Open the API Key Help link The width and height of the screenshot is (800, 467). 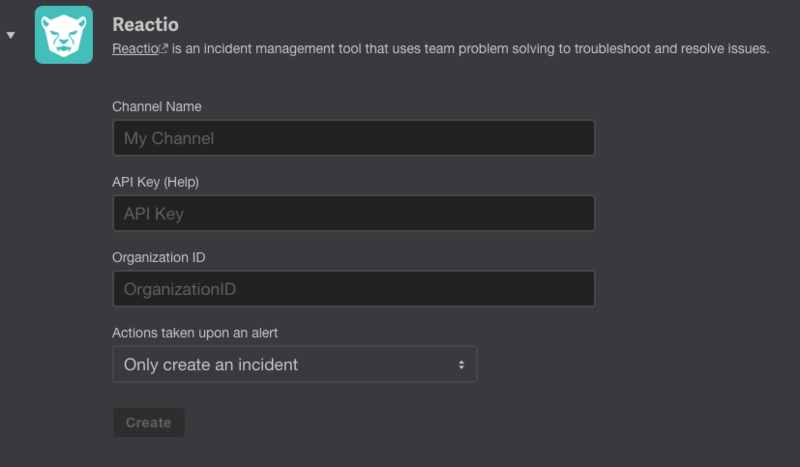tap(181, 182)
